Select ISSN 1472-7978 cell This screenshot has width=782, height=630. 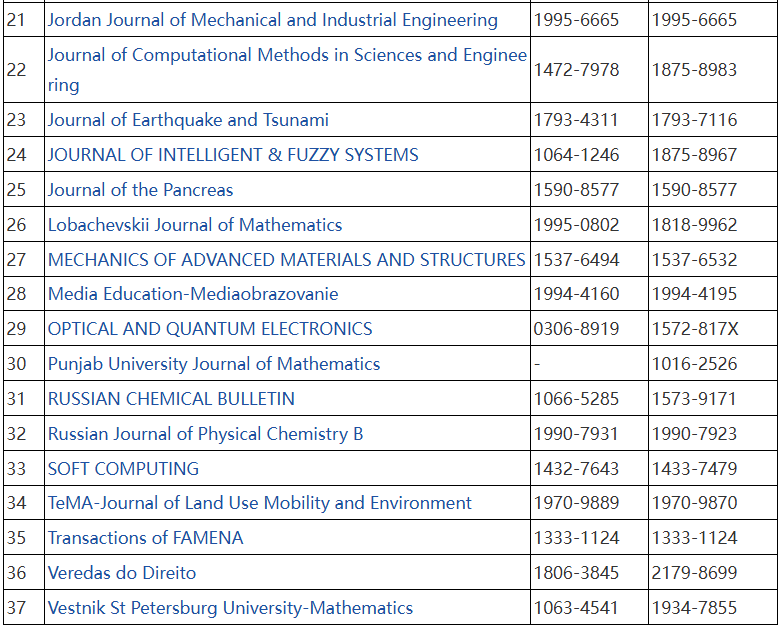click(x=589, y=69)
